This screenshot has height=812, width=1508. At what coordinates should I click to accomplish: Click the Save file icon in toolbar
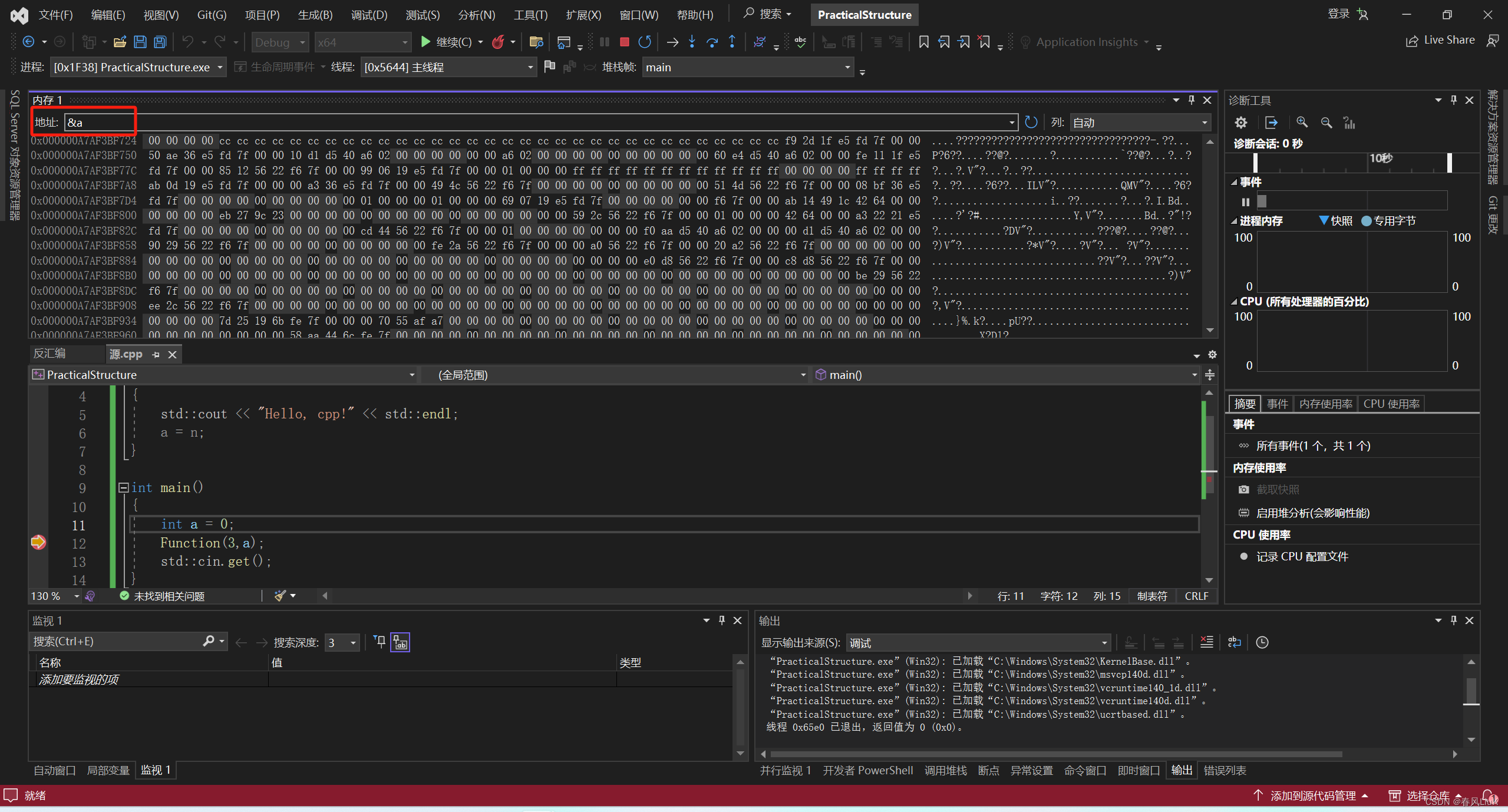coord(140,42)
